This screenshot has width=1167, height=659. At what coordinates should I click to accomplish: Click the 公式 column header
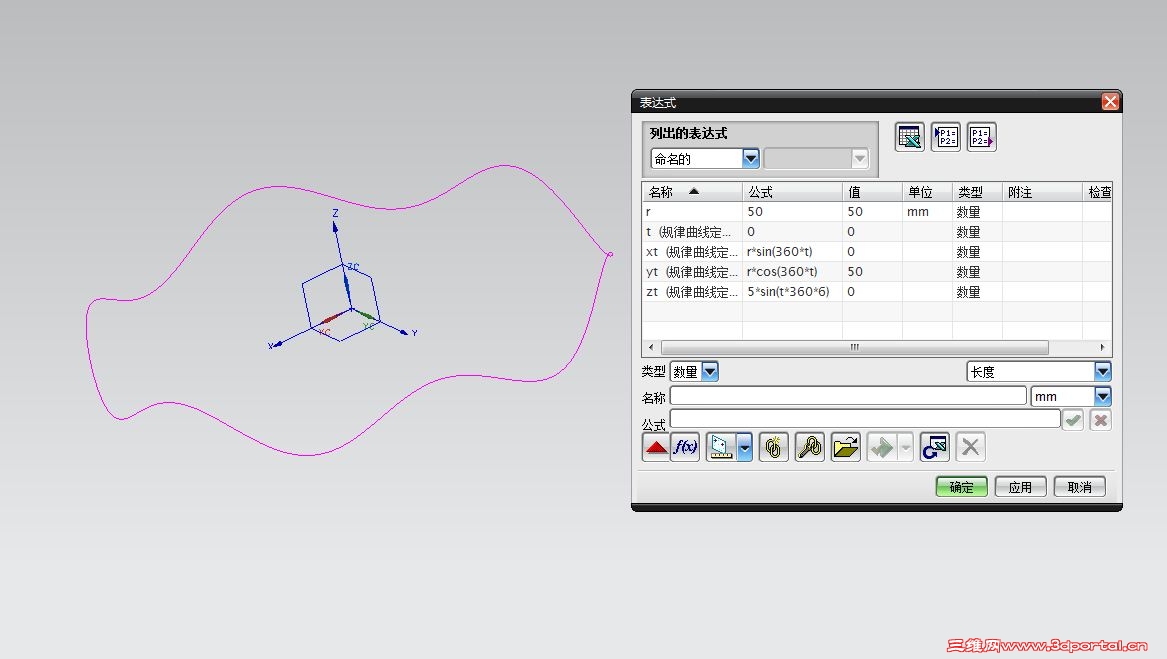(792, 192)
